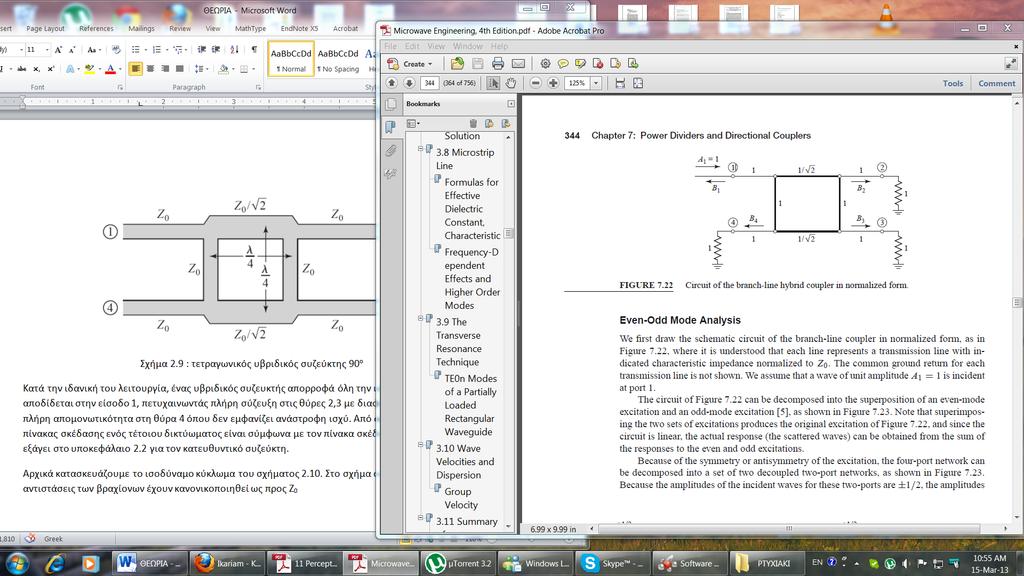1024x576 pixels.
Task: Open the Comment pane in Acrobat
Action: (x=997, y=84)
